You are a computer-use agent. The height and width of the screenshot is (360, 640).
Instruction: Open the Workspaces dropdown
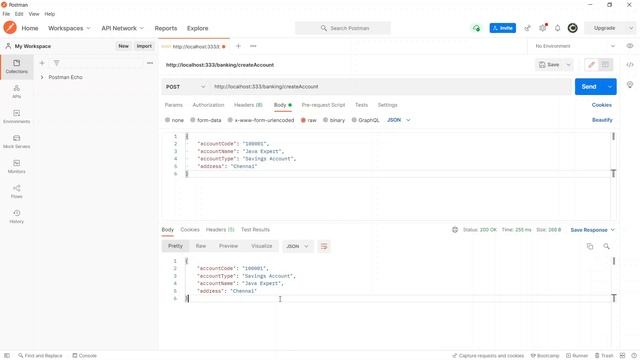click(69, 28)
